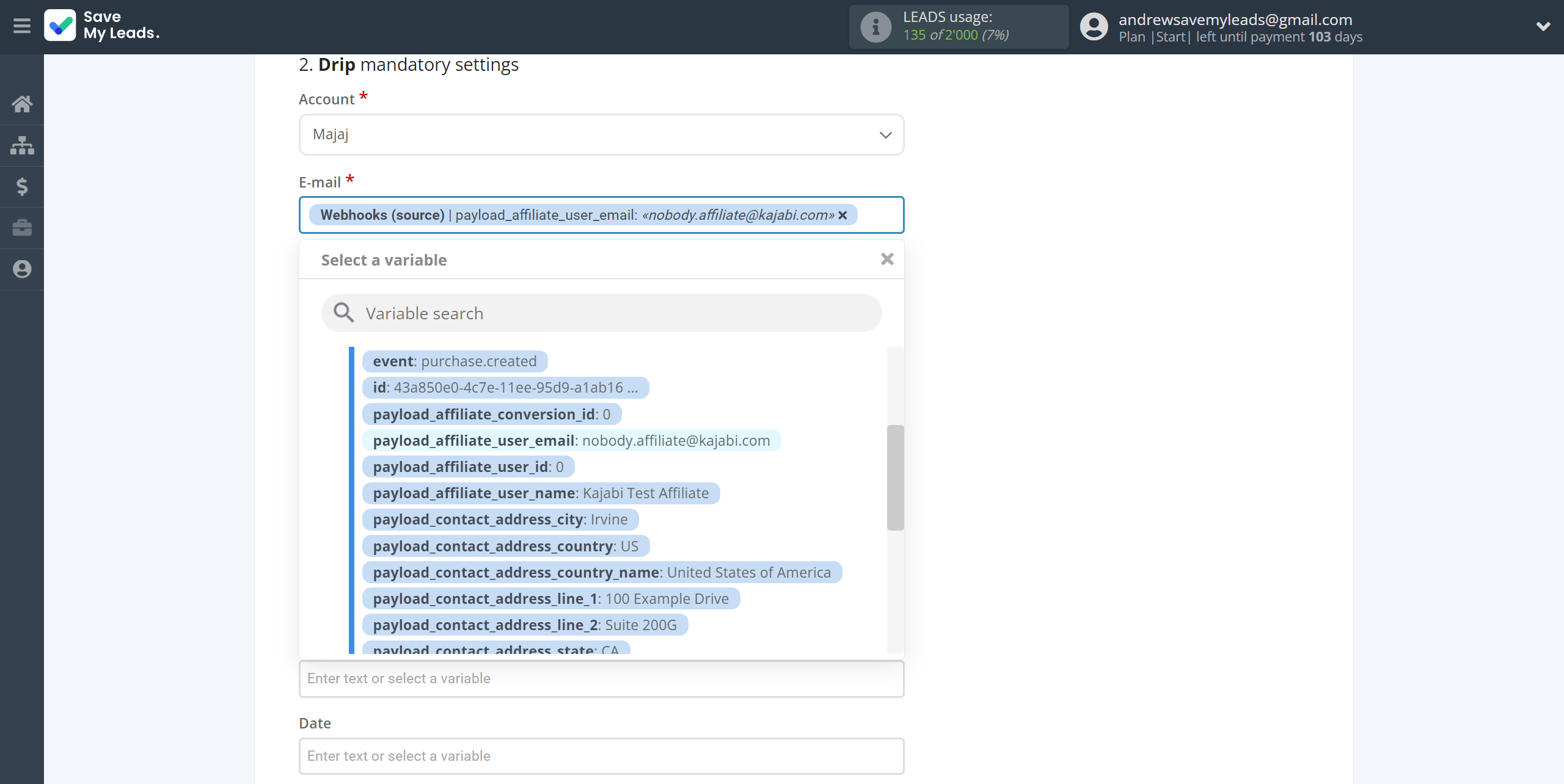Open connections sitemap icon in sidebar
This screenshot has height=784, width=1564.
point(22,145)
